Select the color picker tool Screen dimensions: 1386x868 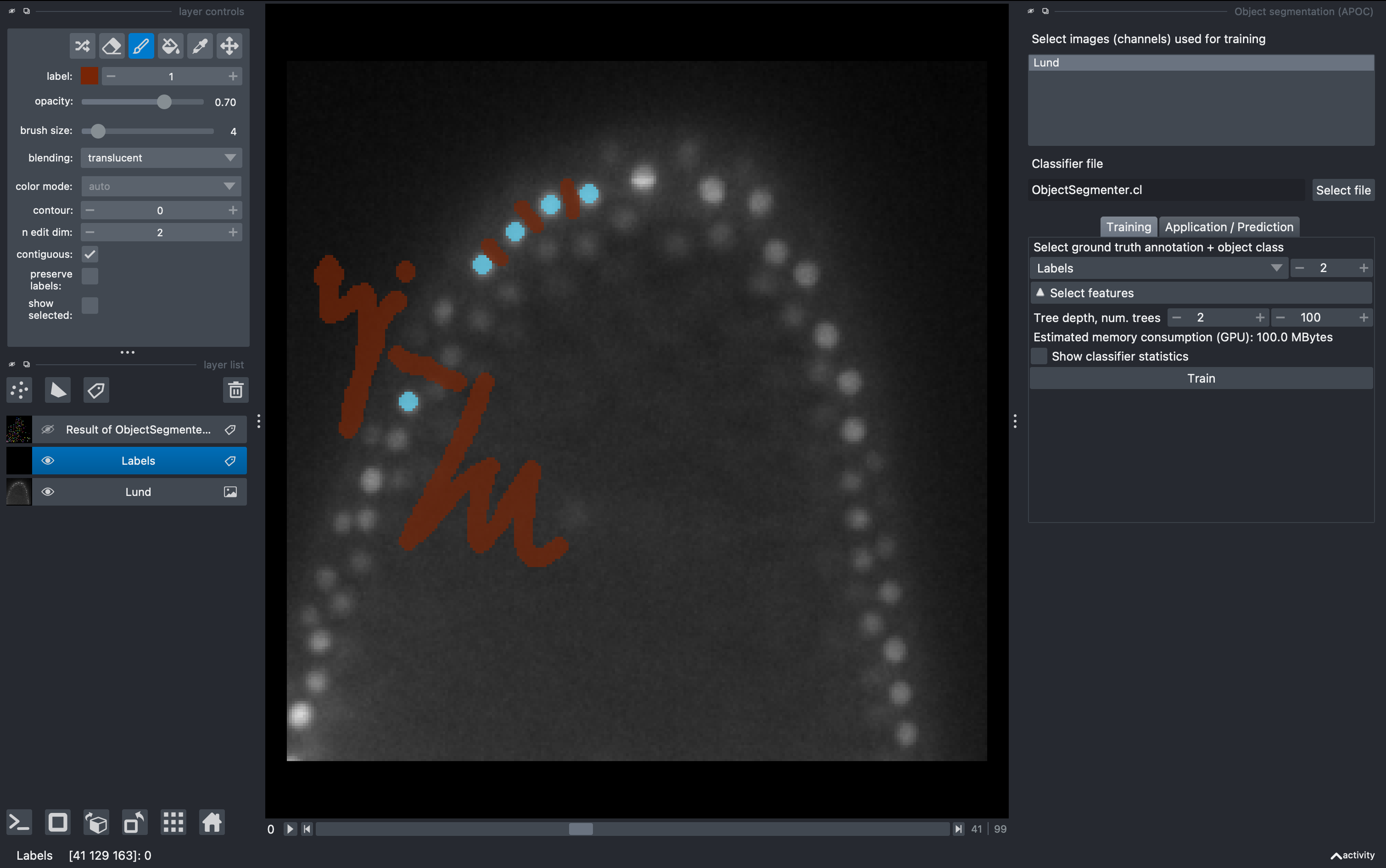pyautogui.click(x=200, y=46)
